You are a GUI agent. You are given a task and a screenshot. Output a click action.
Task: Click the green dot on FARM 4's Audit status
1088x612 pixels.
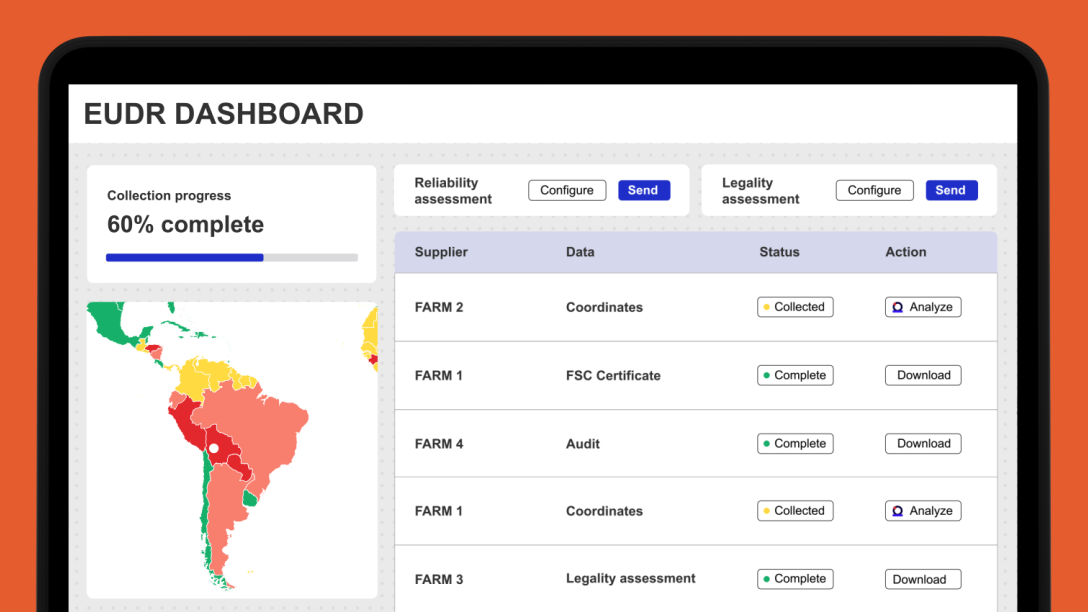766,443
